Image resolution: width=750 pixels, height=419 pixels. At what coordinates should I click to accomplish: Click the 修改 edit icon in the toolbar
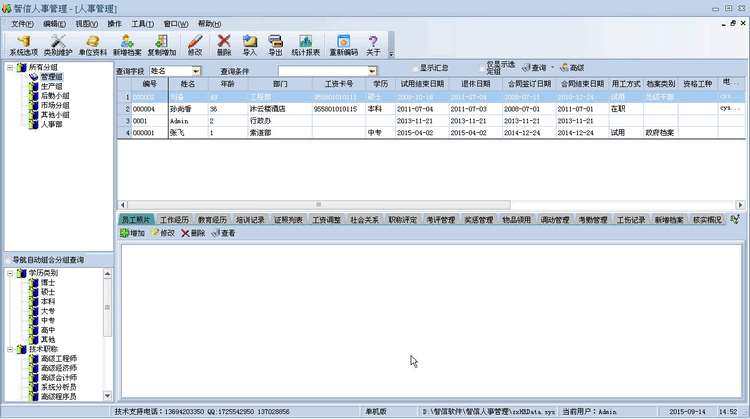pos(194,44)
